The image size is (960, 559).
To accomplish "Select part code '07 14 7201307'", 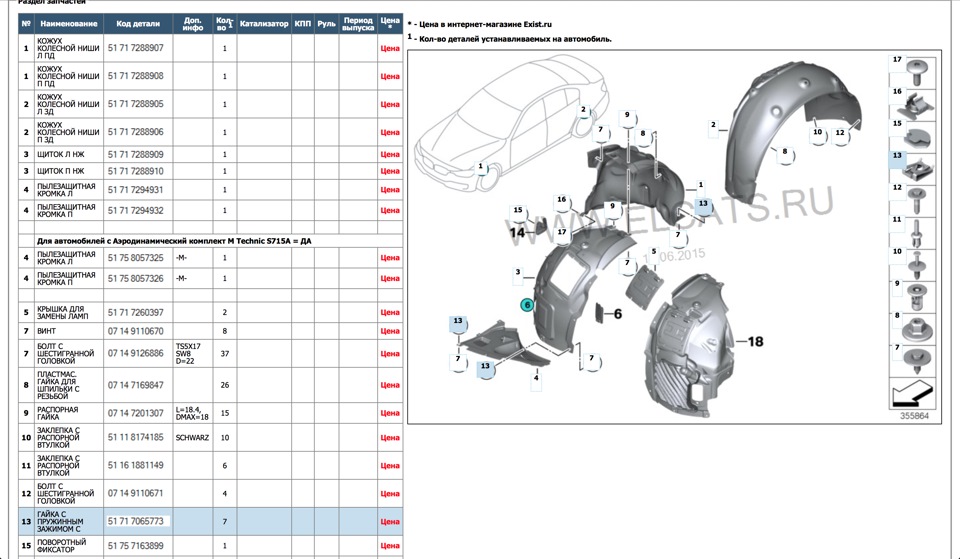I will tap(136, 413).
